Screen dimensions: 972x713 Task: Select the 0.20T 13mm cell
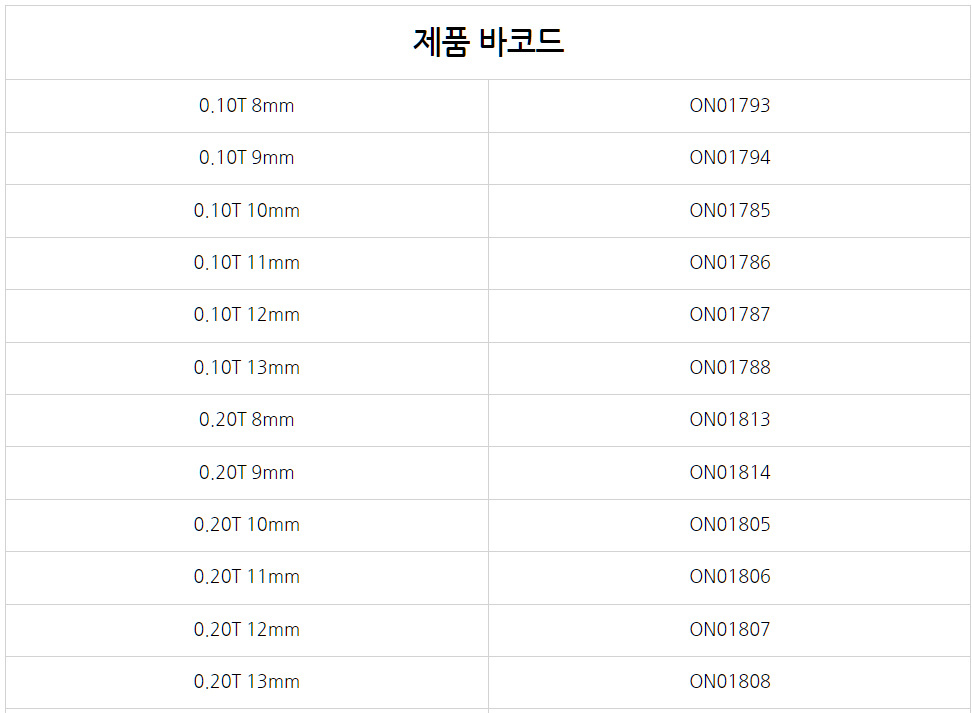click(x=247, y=682)
